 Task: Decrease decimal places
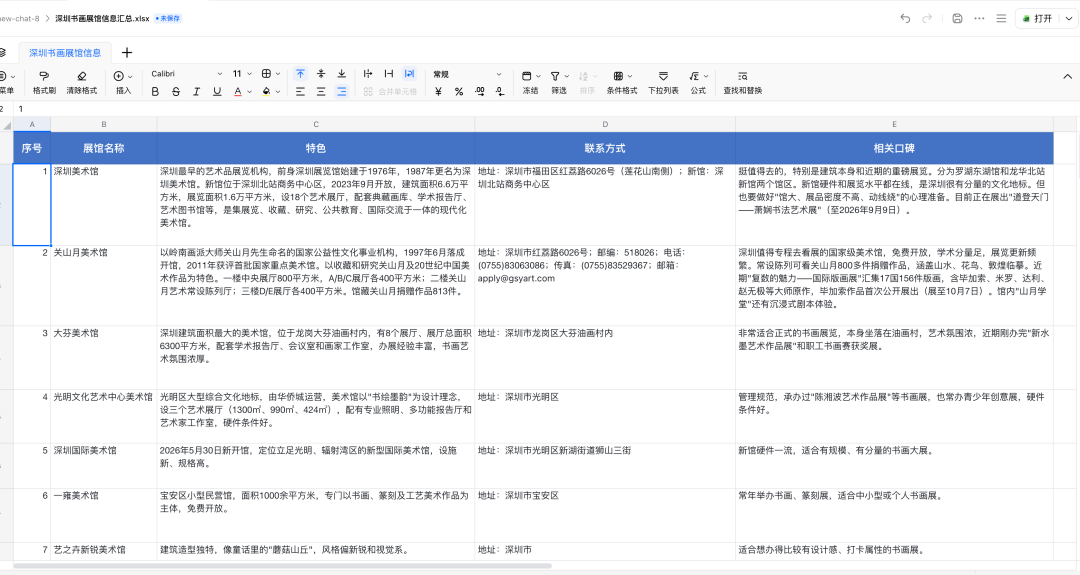coord(500,92)
